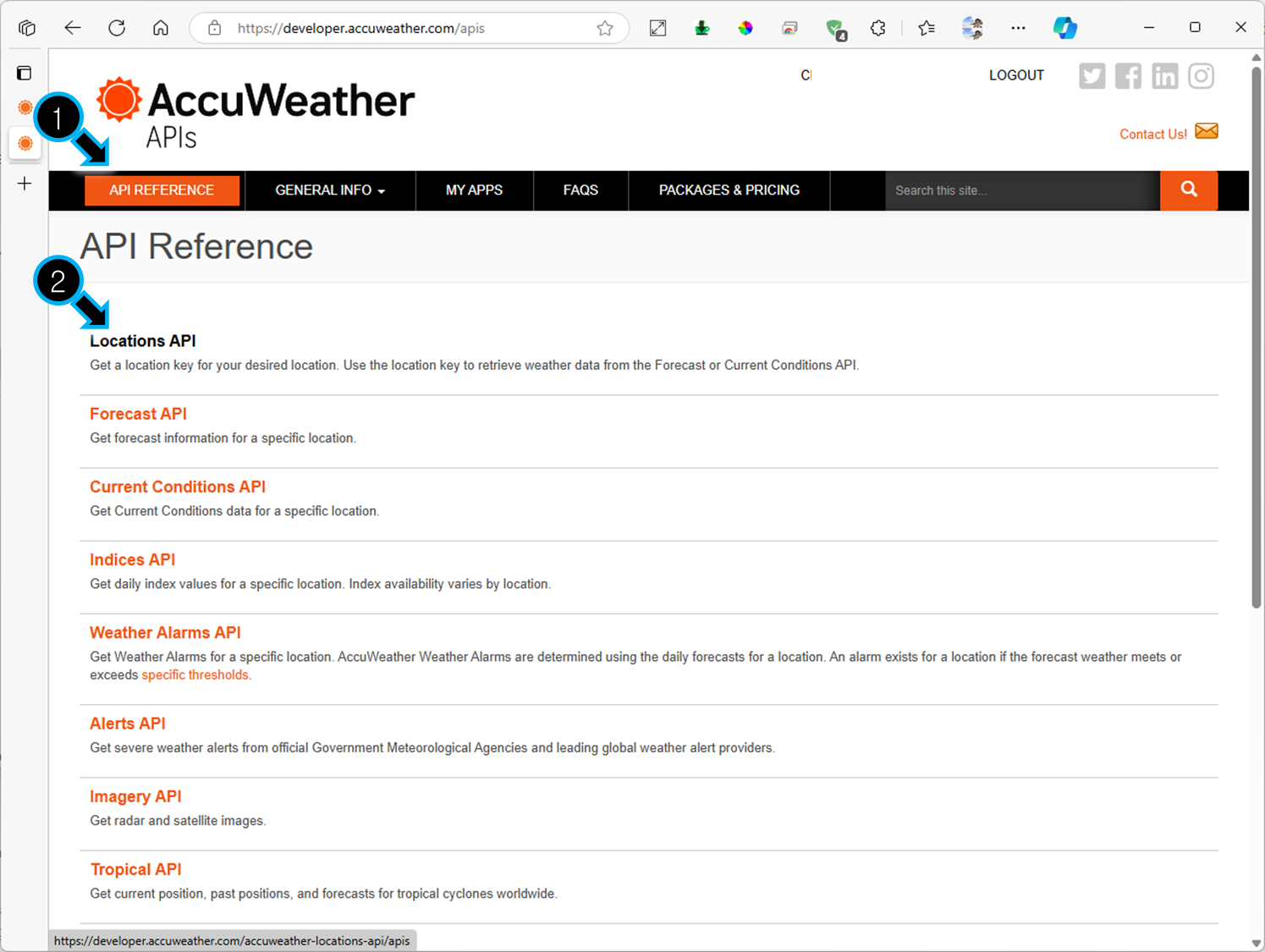Image resolution: width=1265 pixels, height=952 pixels.
Task: Open the browser extensions puzzle icon
Action: 878,28
